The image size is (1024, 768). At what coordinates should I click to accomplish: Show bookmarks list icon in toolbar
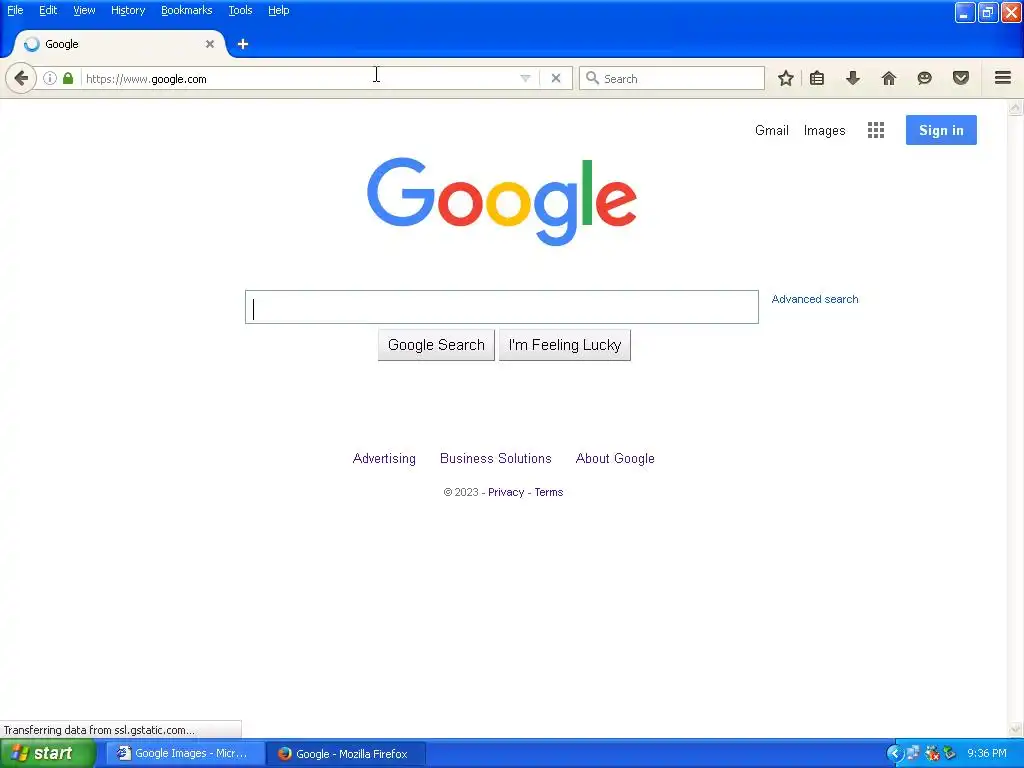817,78
